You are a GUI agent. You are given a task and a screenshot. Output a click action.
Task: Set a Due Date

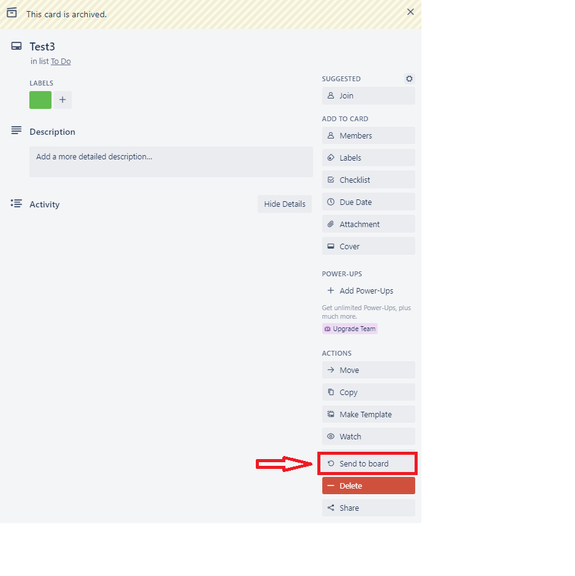(368, 202)
